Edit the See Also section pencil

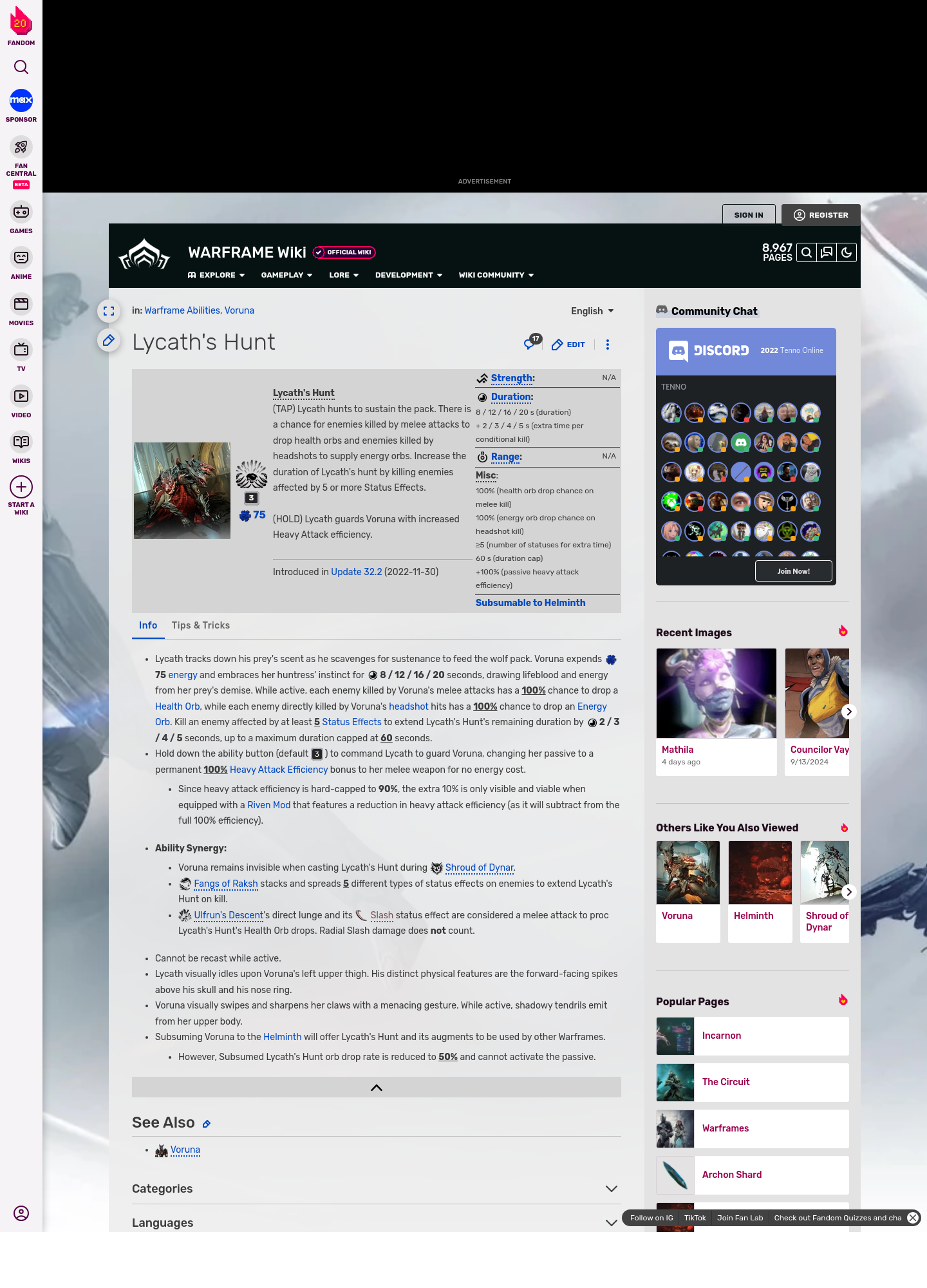coord(207,1124)
